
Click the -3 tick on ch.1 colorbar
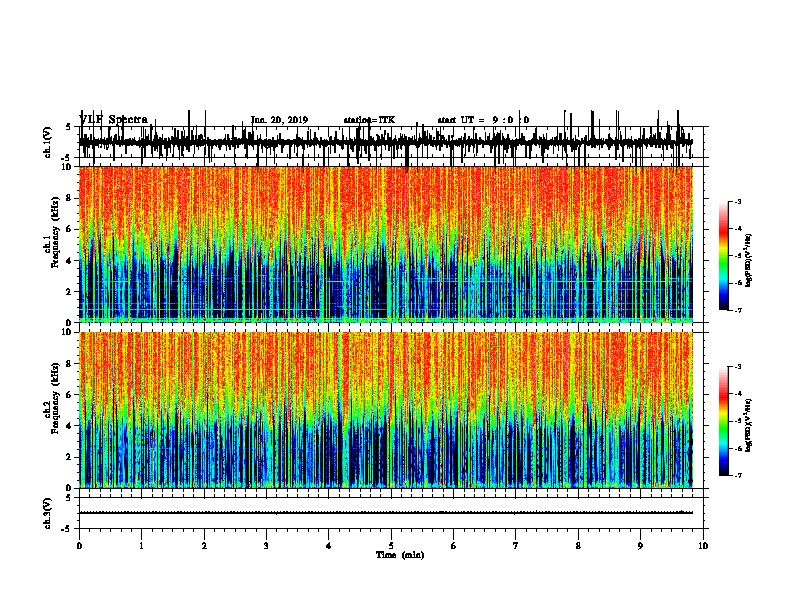tap(738, 201)
